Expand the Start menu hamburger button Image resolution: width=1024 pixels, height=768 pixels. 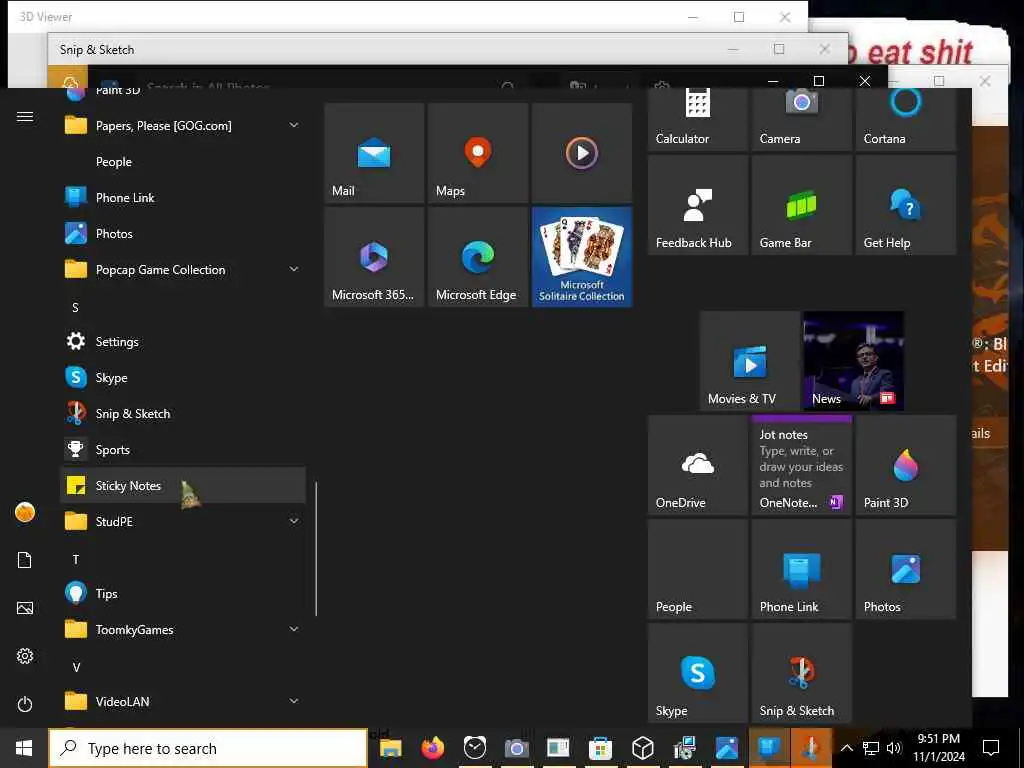pyautogui.click(x=25, y=116)
